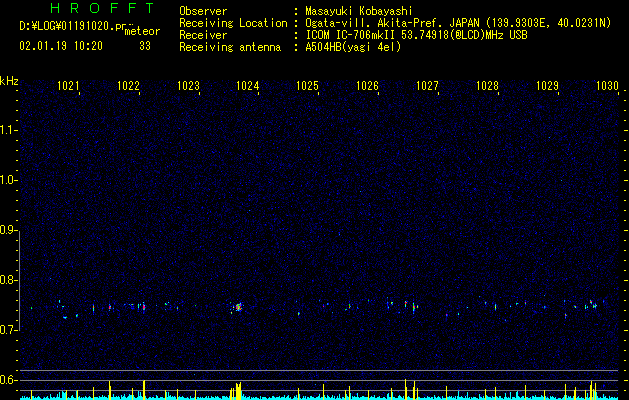629x400 pixels.
Task: Select the meteor count value 33
Action: click(145, 46)
